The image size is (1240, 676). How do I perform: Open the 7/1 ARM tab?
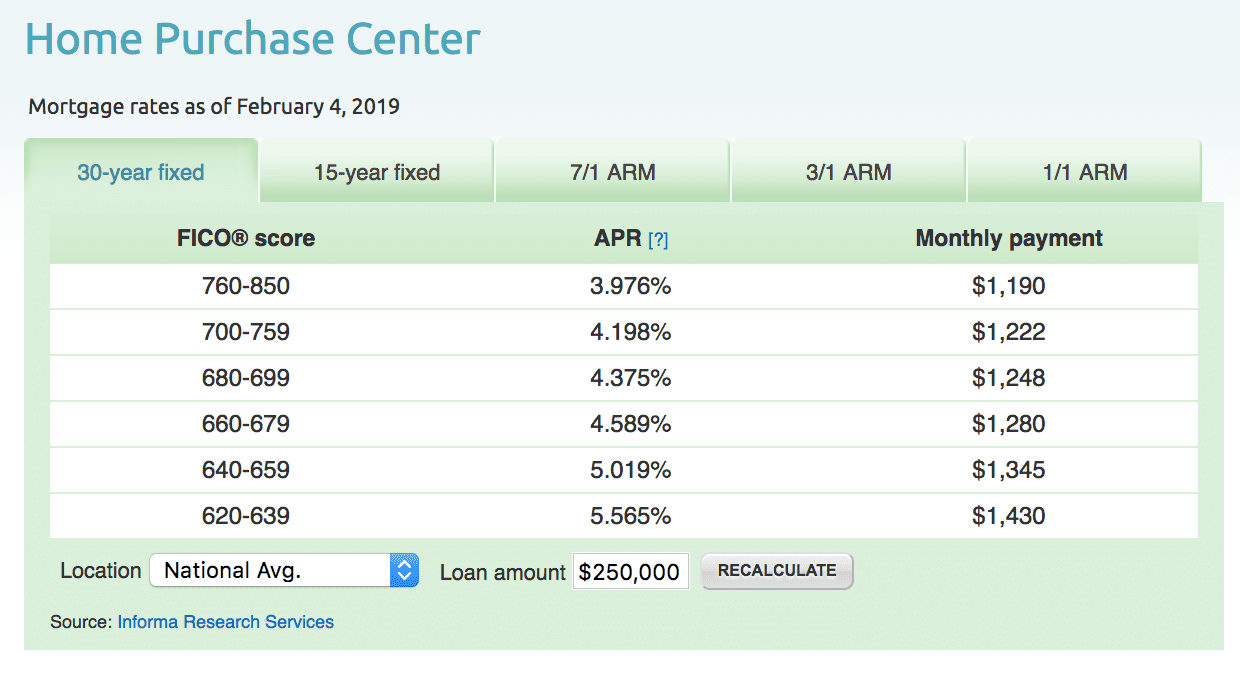612,172
